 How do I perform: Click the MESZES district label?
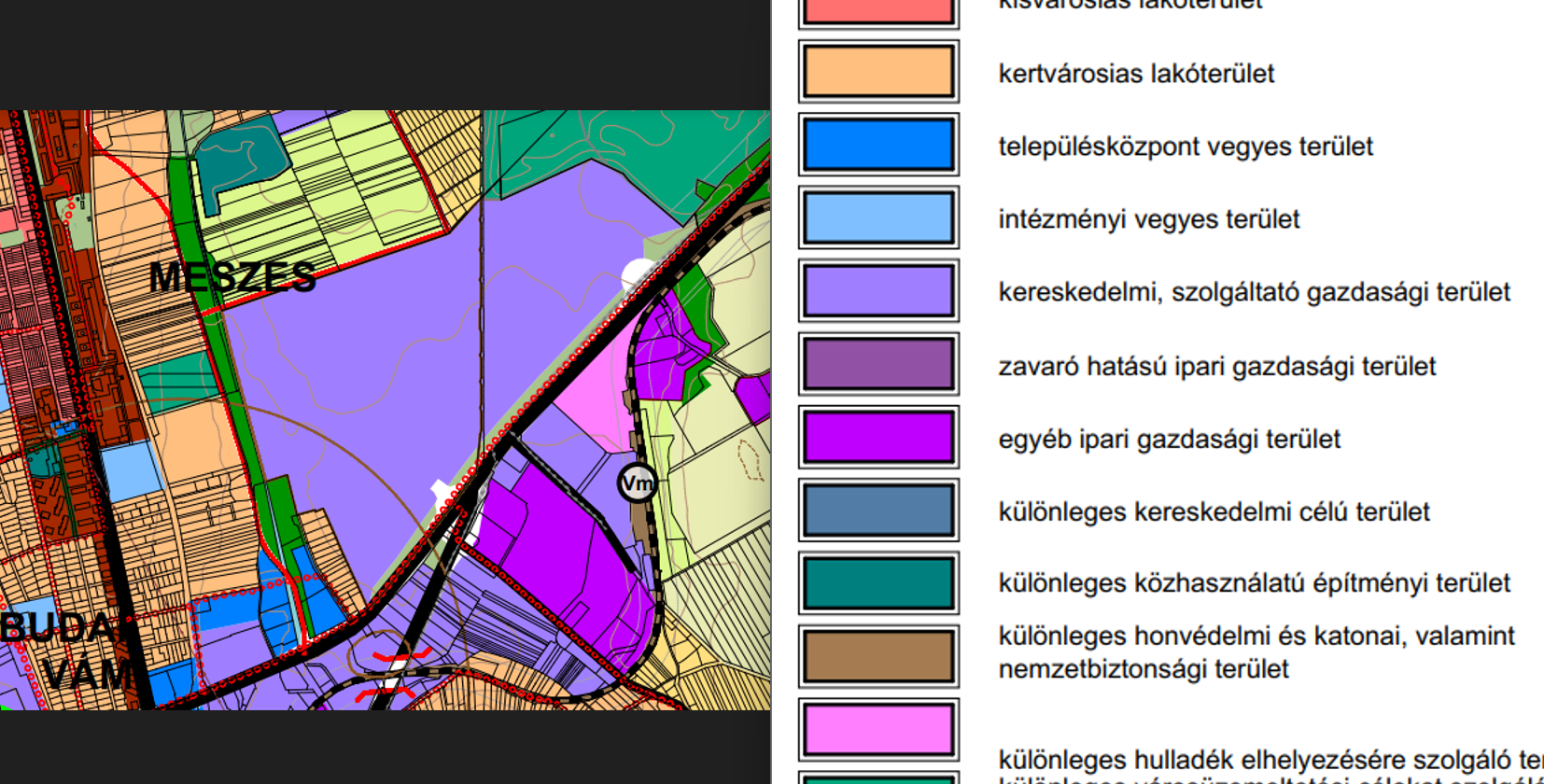click(x=232, y=277)
